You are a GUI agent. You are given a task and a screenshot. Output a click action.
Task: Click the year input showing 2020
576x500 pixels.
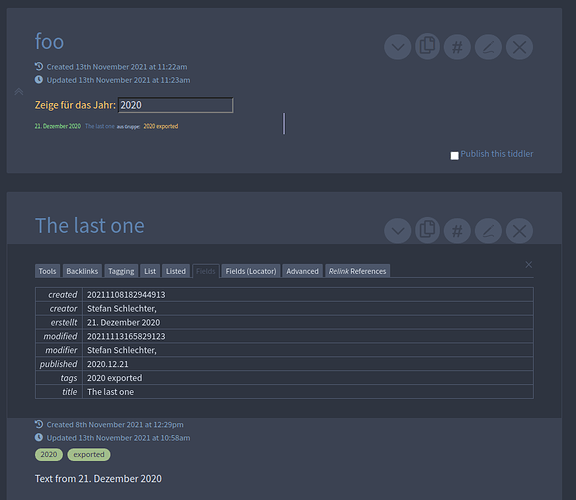click(175, 105)
